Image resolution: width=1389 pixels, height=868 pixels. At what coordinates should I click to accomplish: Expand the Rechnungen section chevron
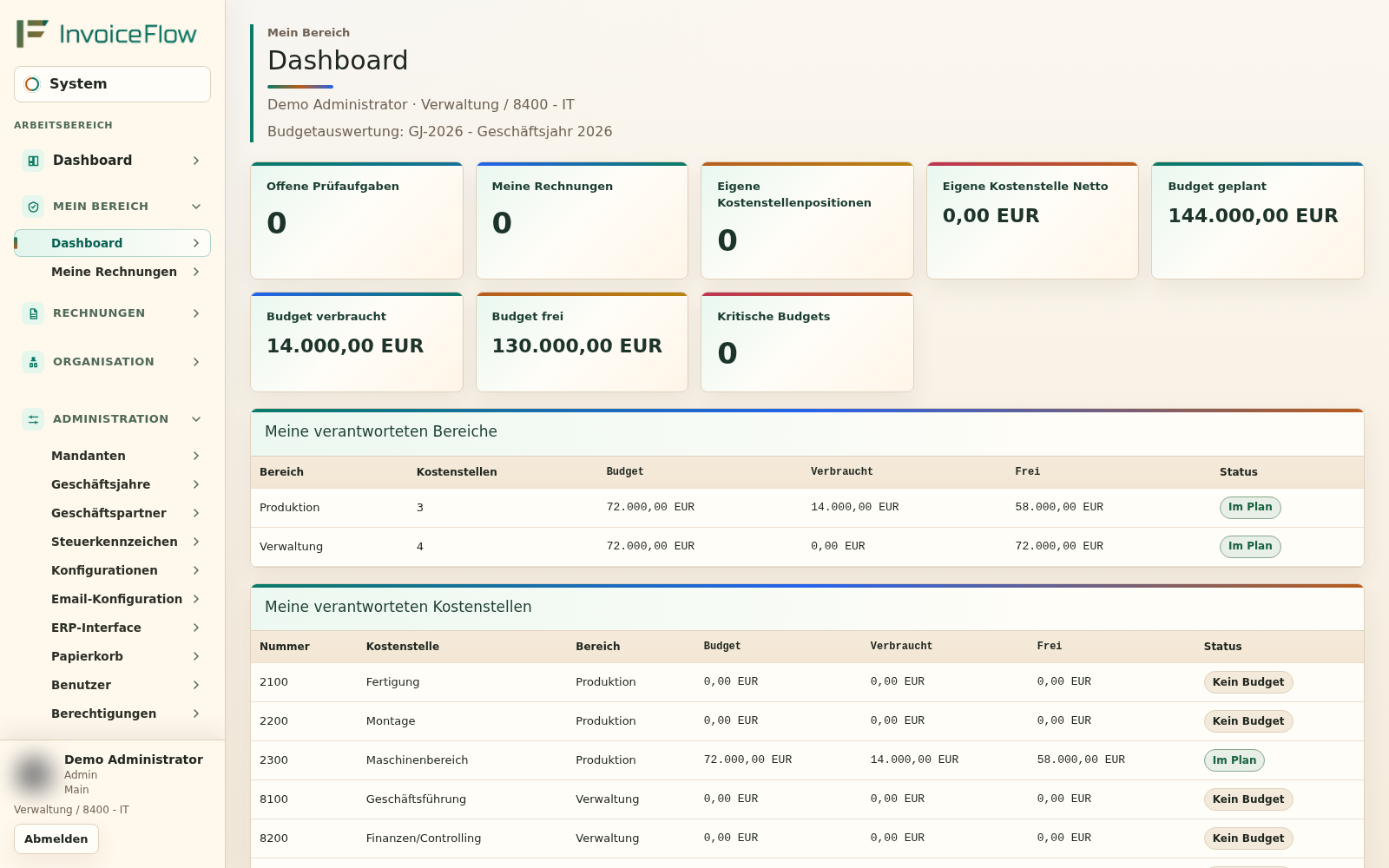point(196,313)
